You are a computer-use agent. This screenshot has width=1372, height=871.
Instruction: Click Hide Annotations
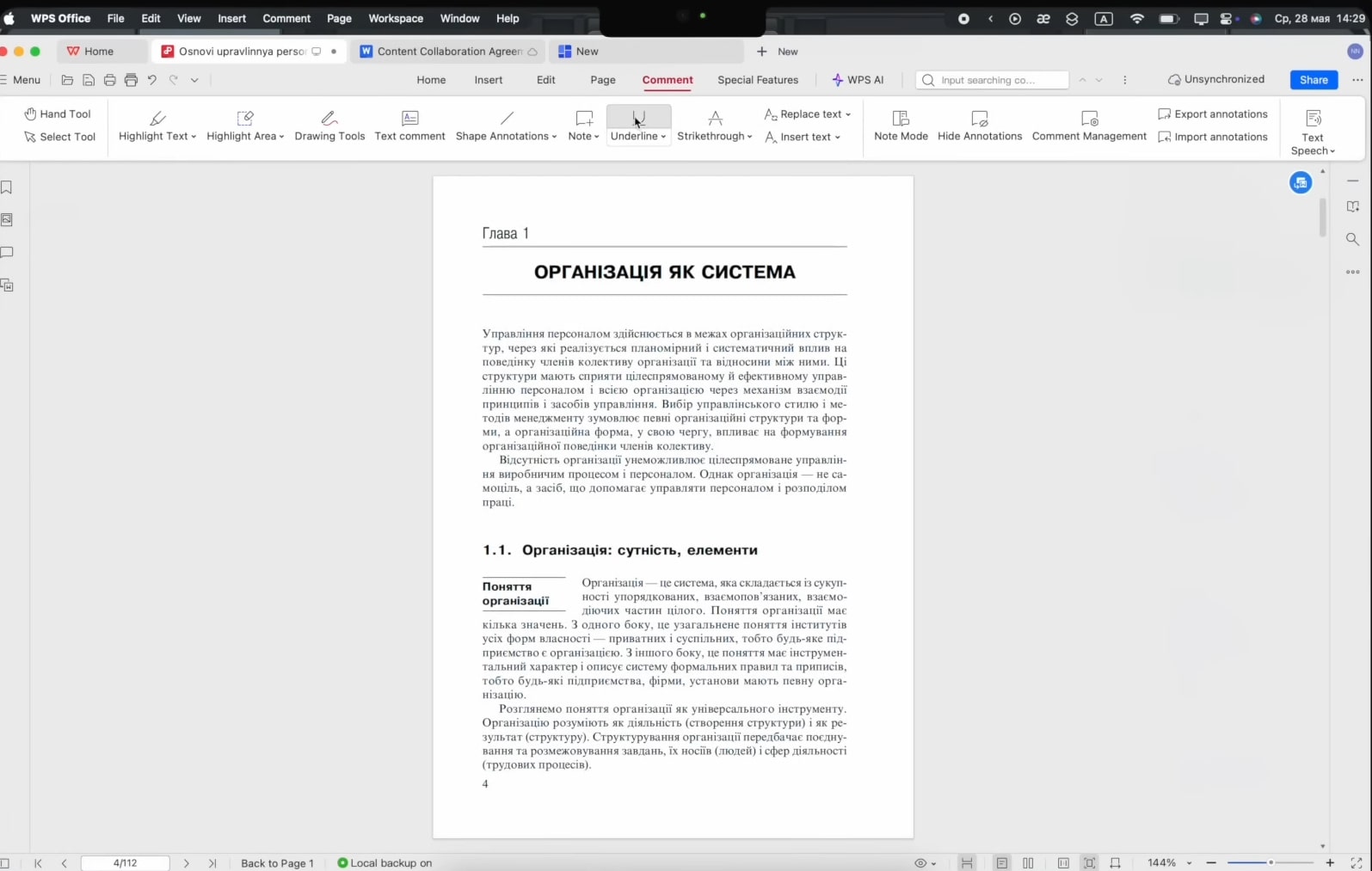[x=980, y=126]
